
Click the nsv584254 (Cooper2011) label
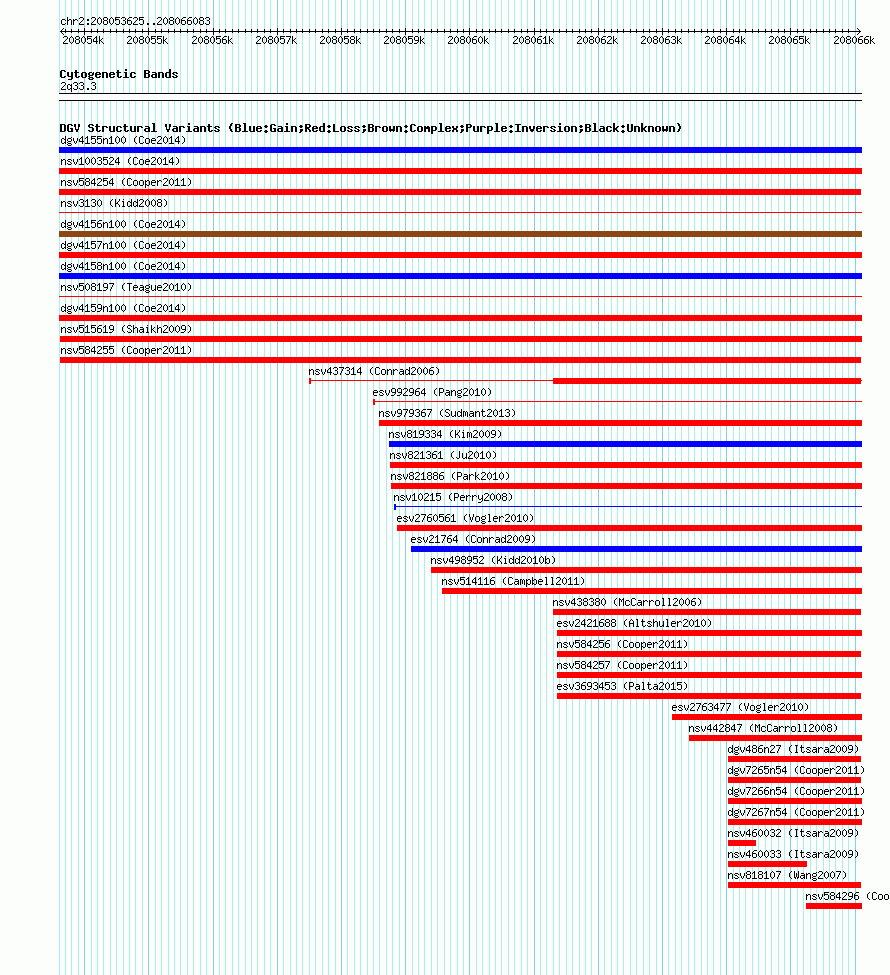[x=126, y=183]
